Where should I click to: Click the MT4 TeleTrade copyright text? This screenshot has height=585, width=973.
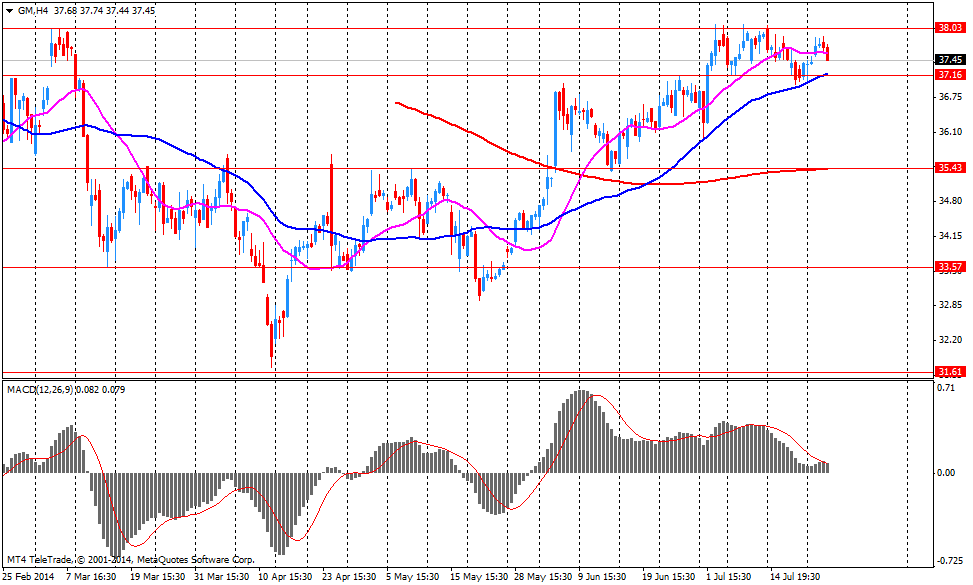(x=130, y=559)
